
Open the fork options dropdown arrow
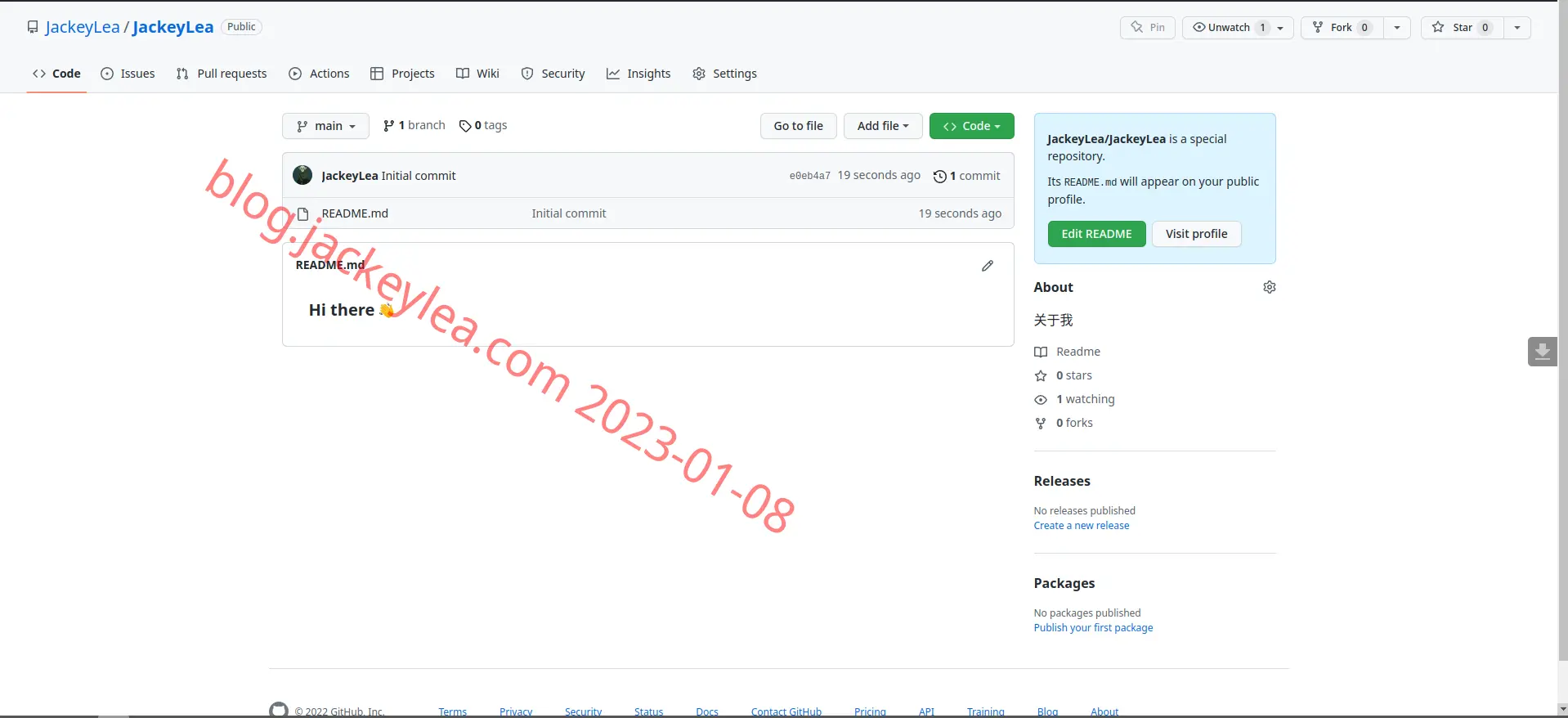click(1397, 28)
